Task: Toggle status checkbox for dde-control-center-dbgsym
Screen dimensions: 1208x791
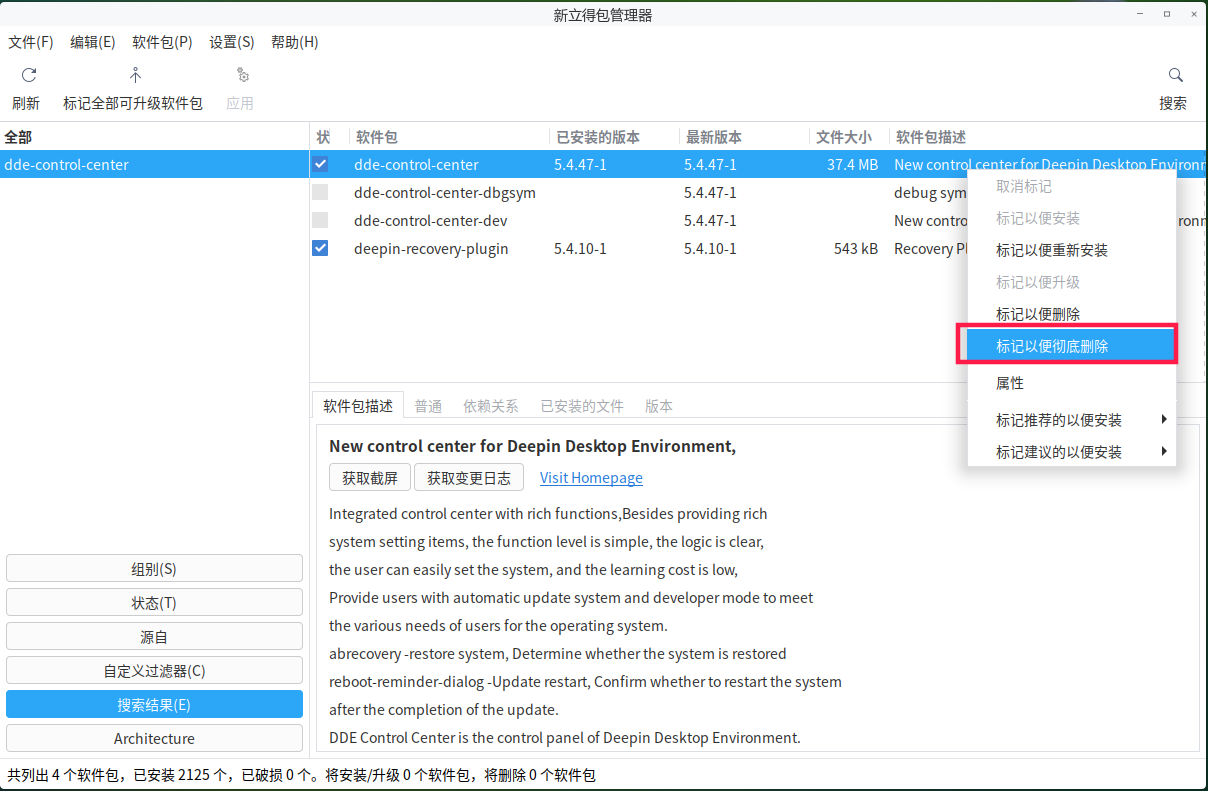Action: [320, 192]
